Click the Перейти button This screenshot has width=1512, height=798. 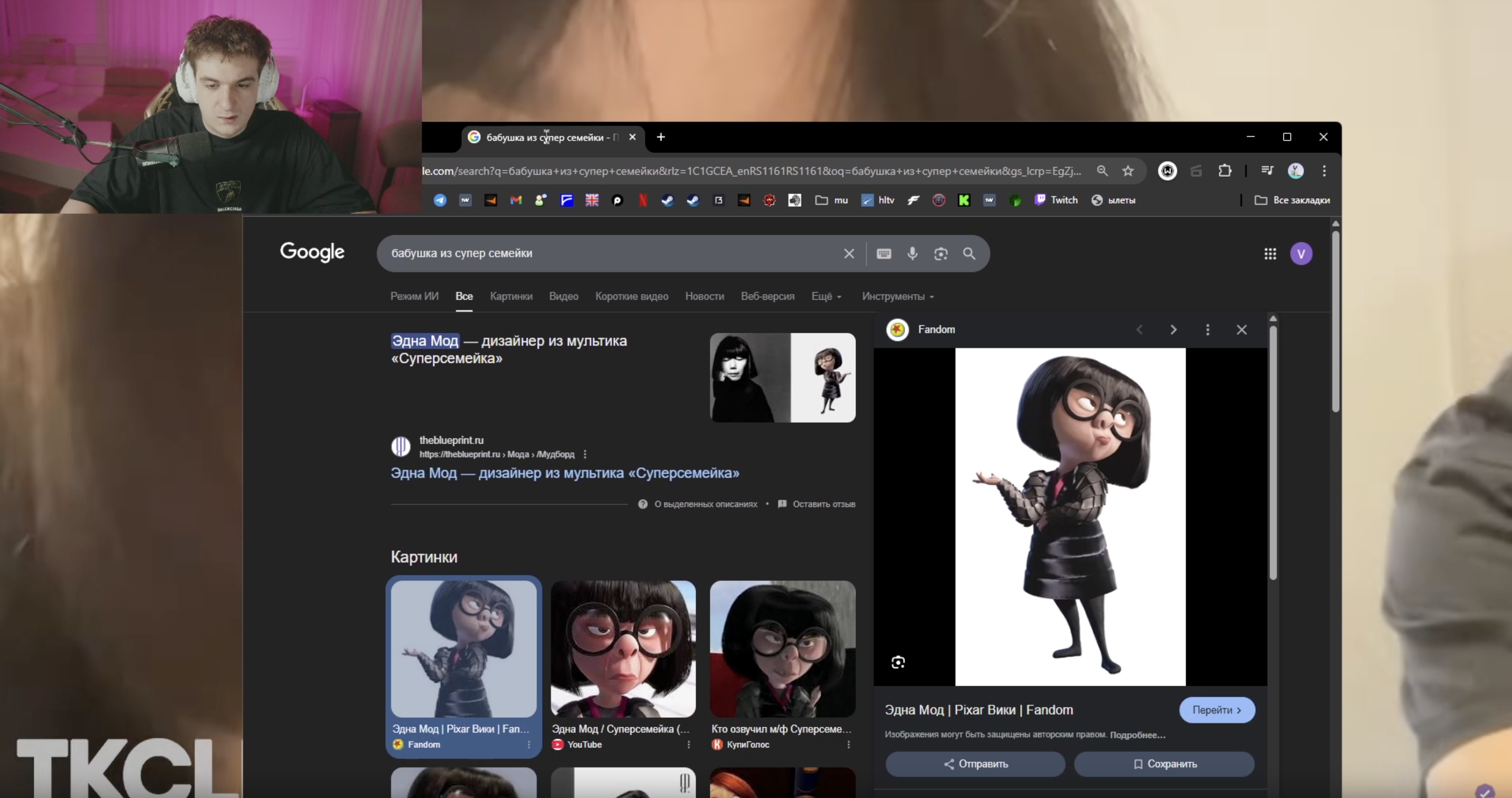point(1217,710)
